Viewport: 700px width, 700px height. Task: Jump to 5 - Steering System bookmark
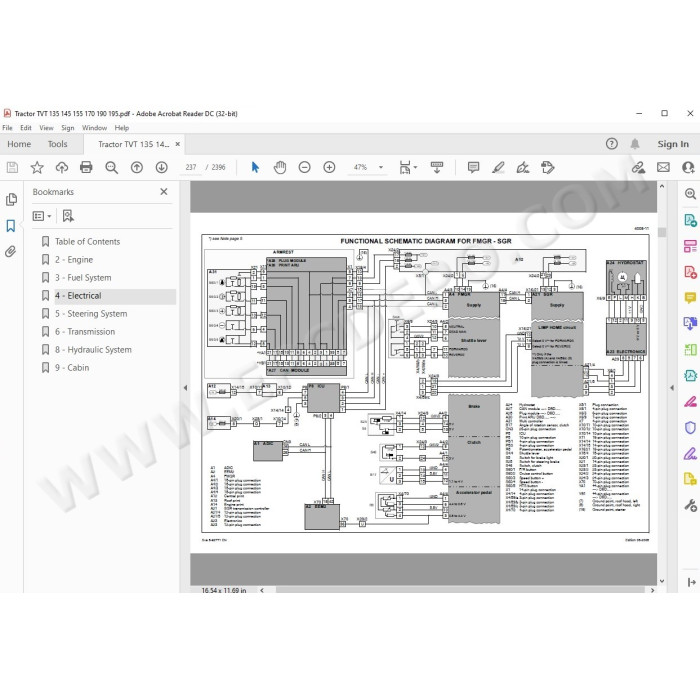tap(91, 314)
